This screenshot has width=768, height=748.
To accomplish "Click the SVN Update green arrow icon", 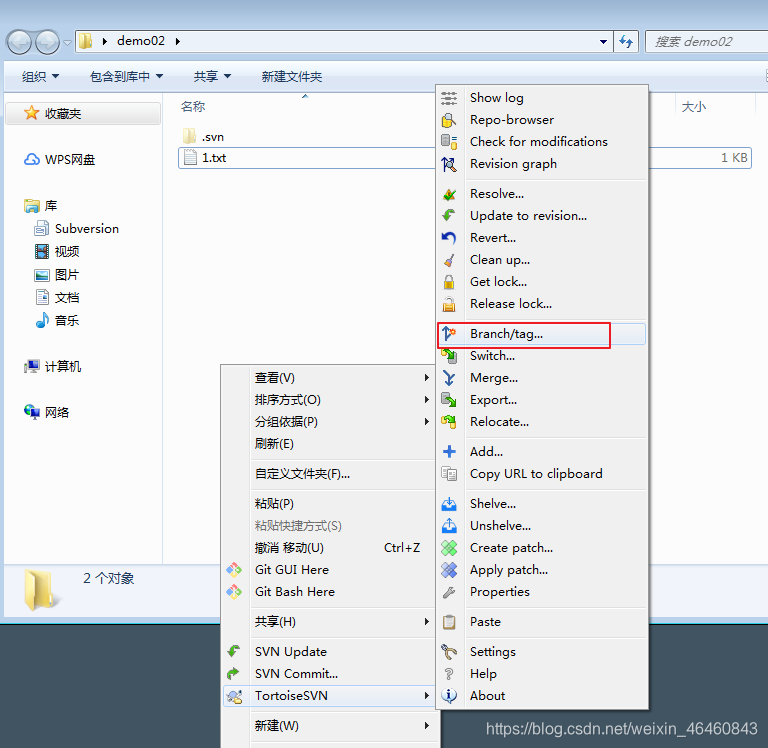I will tap(234, 651).
